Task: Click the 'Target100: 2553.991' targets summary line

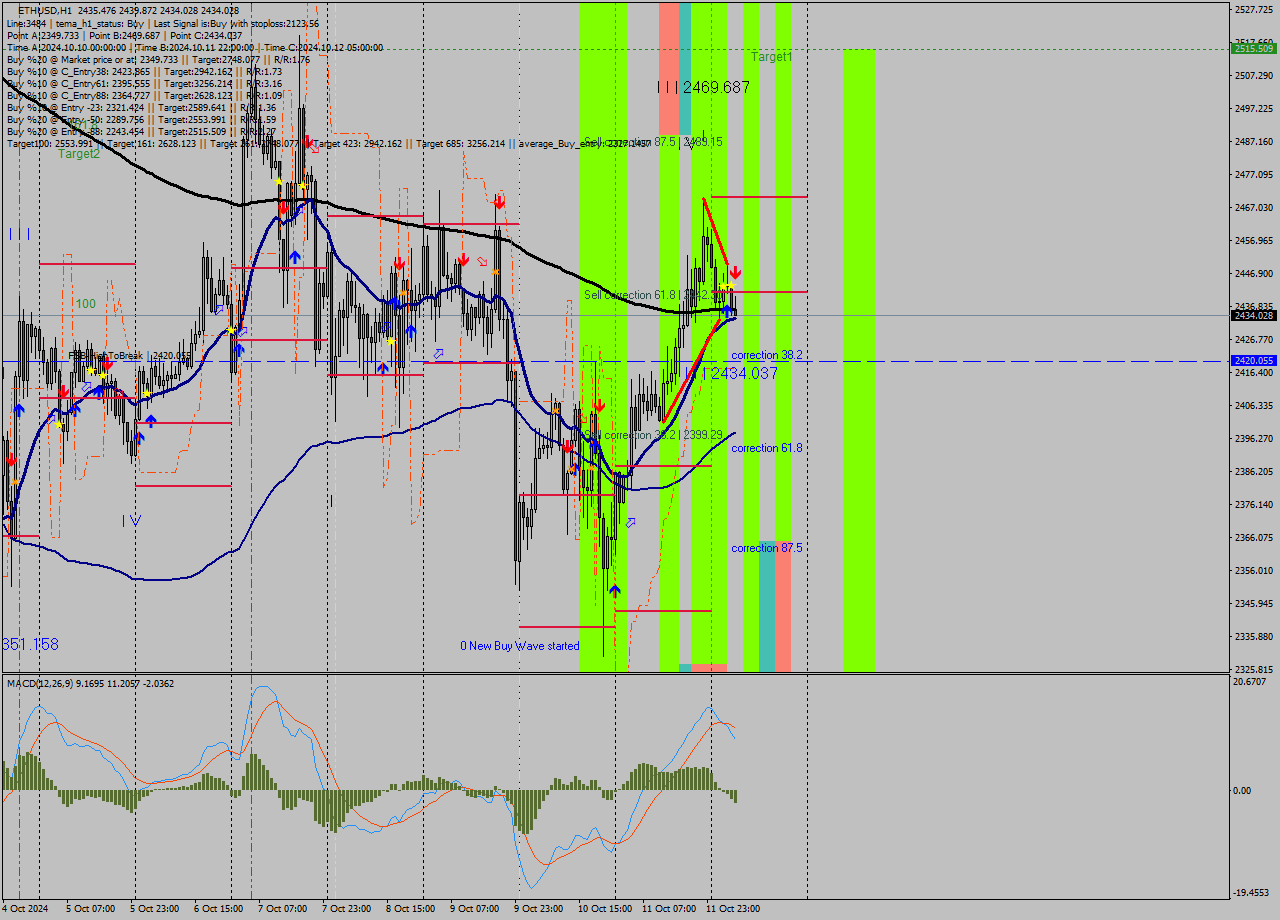Action: pyautogui.click(x=329, y=143)
